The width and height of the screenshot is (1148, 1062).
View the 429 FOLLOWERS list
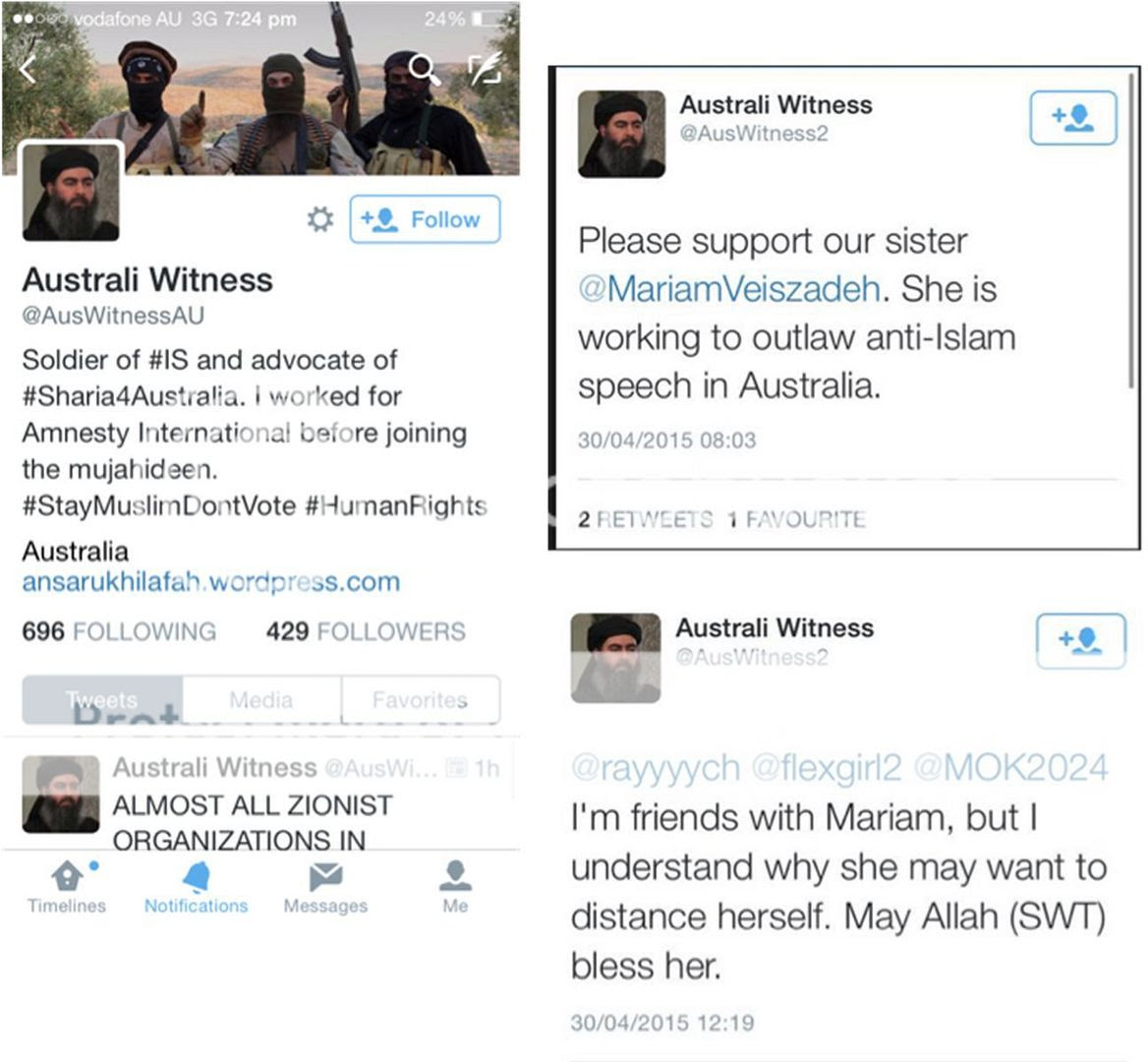tap(366, 631)
